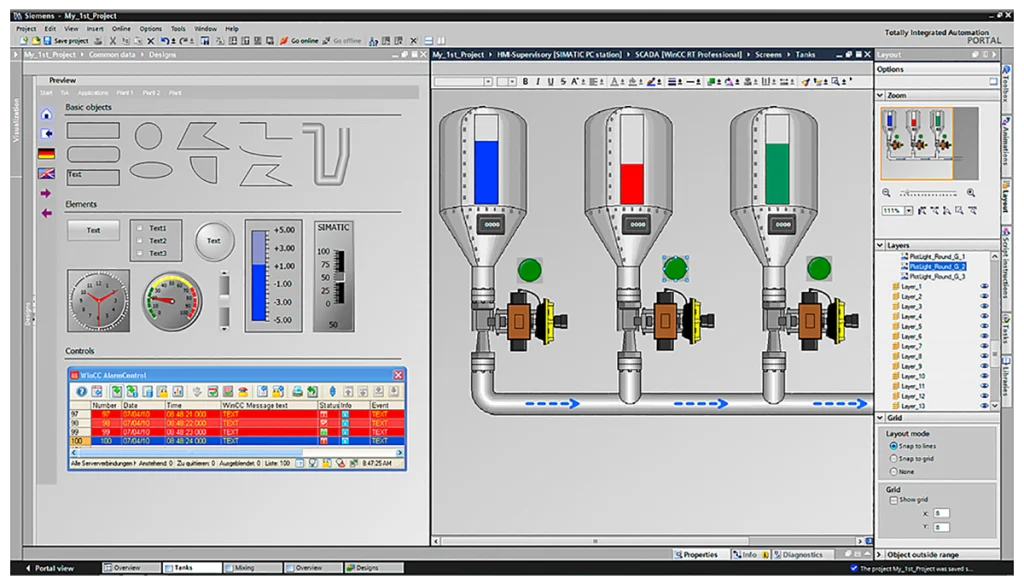
Task: Select the gauge element in Designs preview
Action: pyautogui.click(x=172, y=301)
